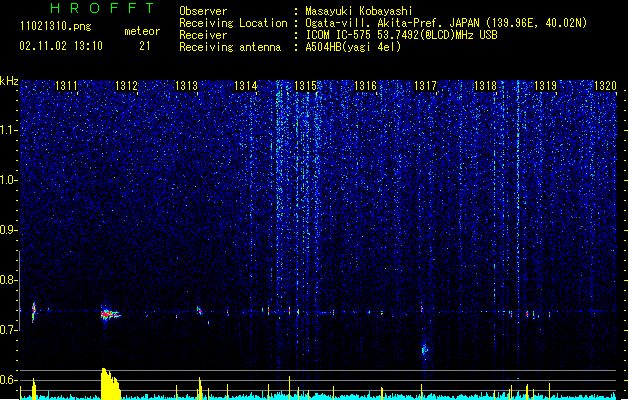Image resolution: width=629 pixels, height=400 pixels.
Task: Click the 1318 time marker
Action: click(x=485, y=86)
